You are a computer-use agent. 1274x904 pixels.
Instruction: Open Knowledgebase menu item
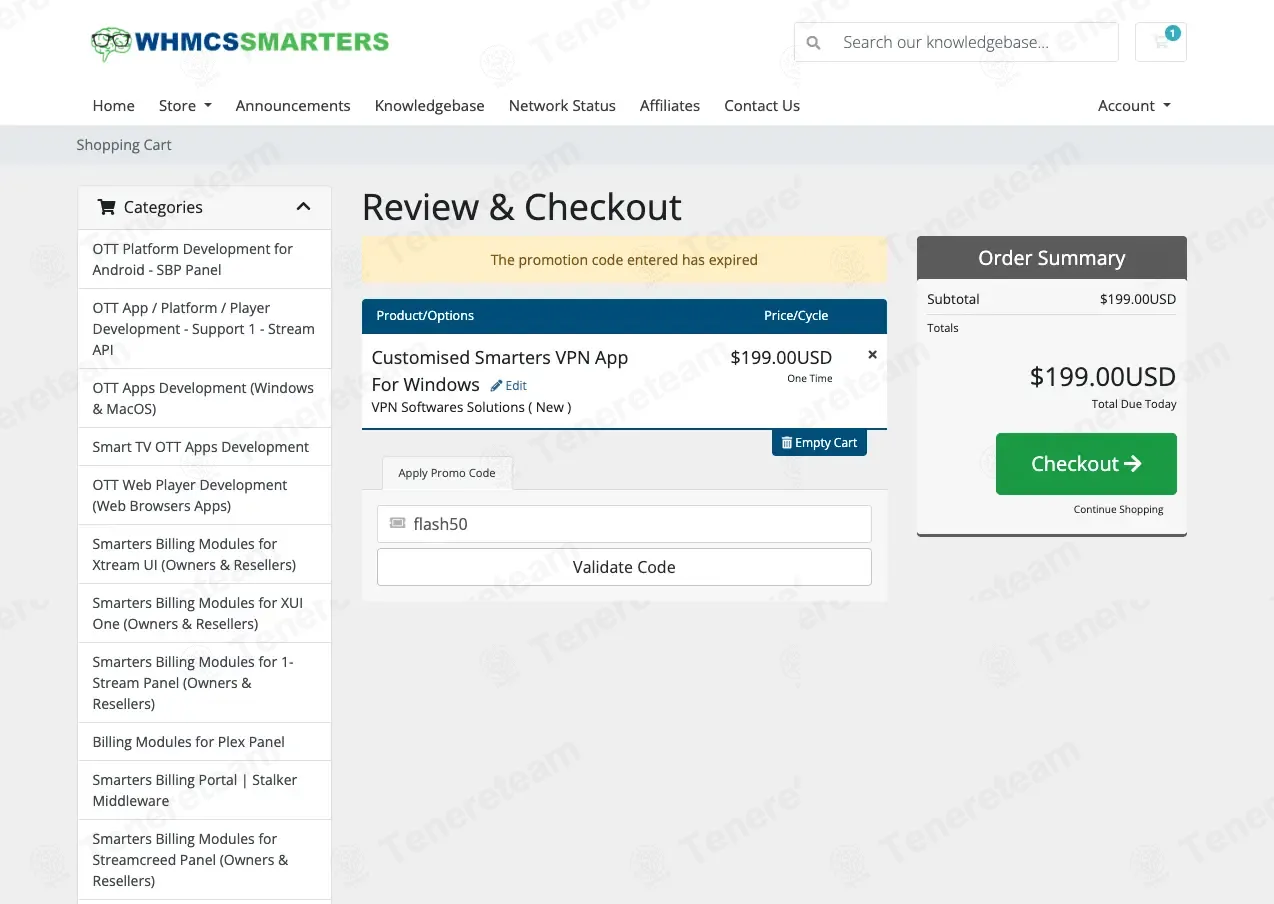(429, 105)
